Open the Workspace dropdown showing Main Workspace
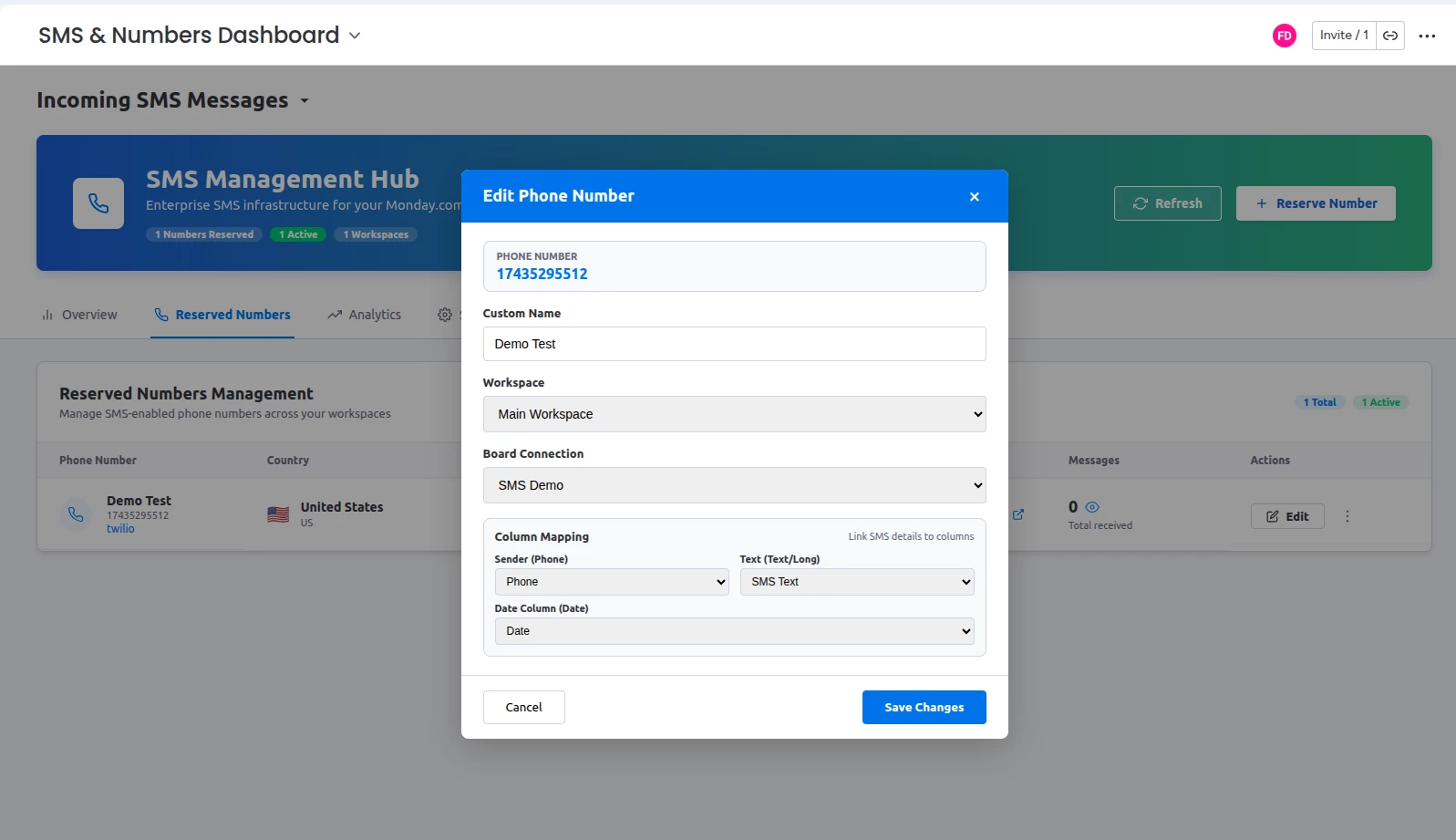 pyautogui.click(x=734, y=414)
